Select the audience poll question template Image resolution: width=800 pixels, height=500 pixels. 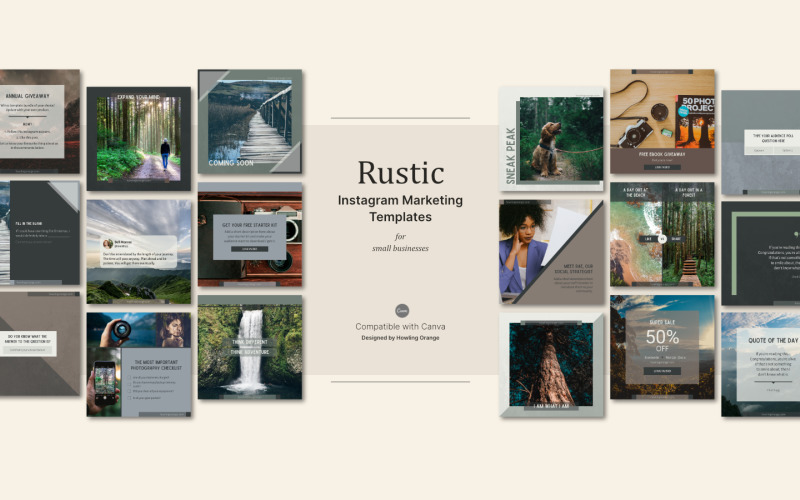point(761,142)
